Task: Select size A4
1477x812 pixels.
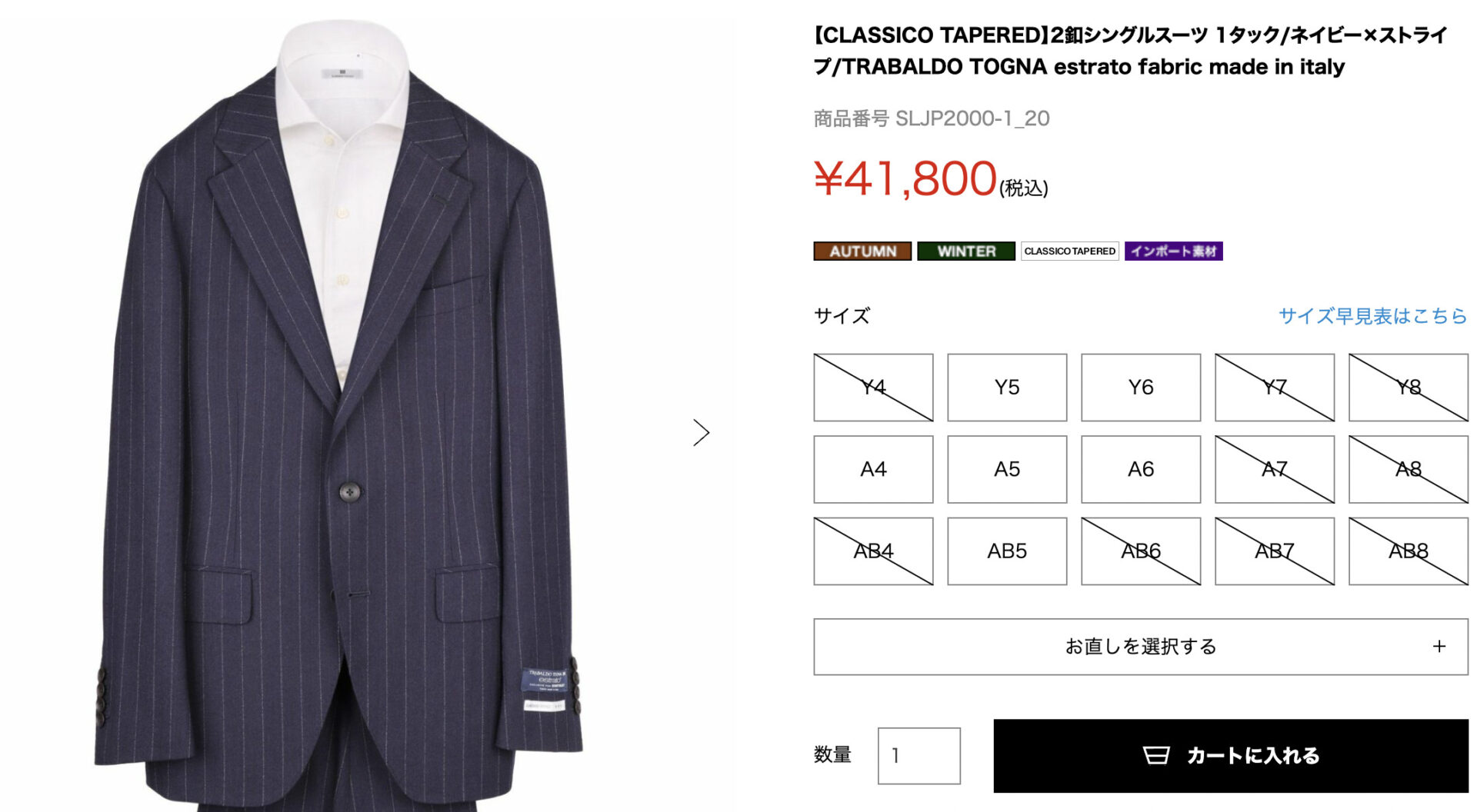Action: [x=873, y=469]
